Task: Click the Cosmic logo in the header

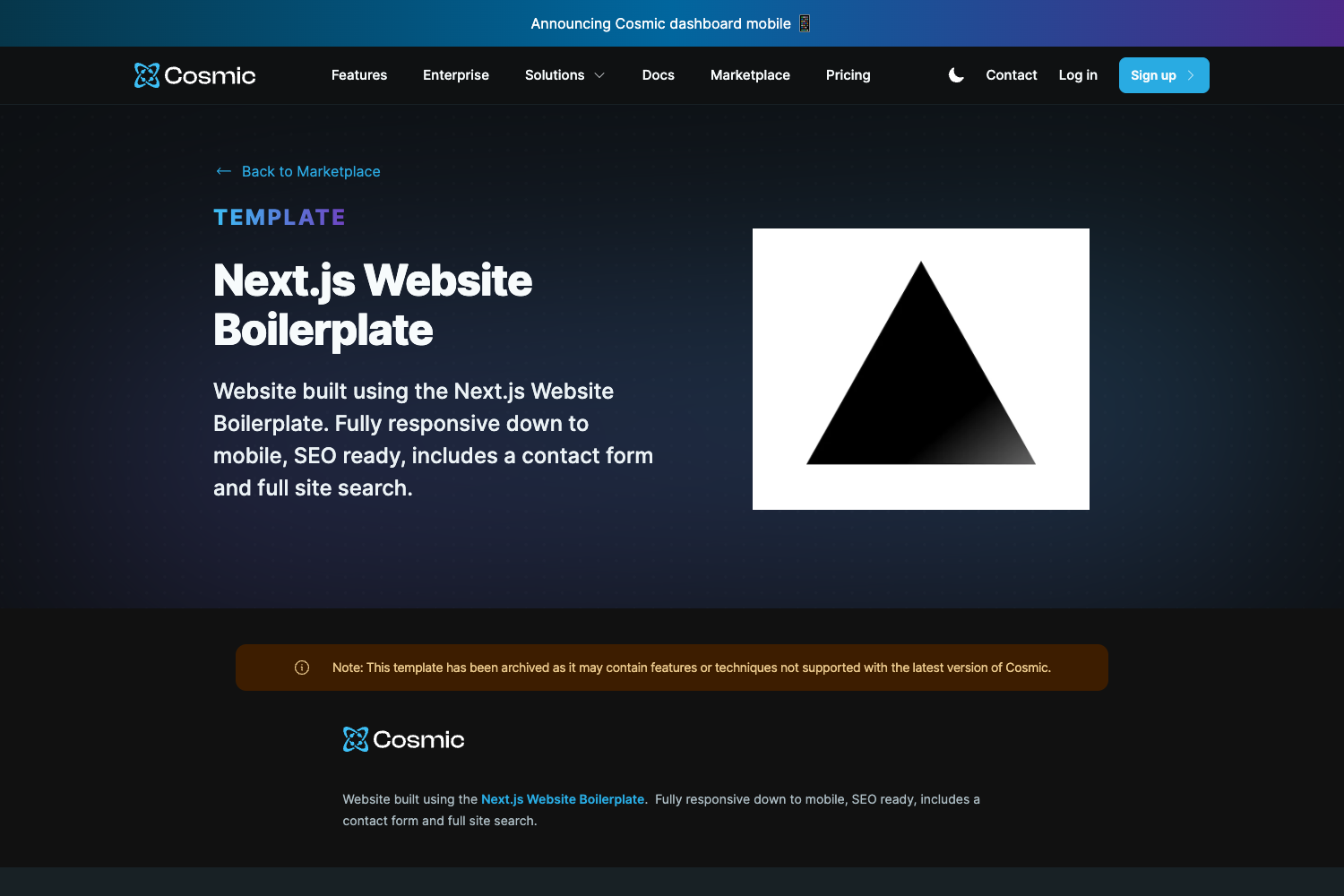Action: pyautogui.click(x=194, y=75)
